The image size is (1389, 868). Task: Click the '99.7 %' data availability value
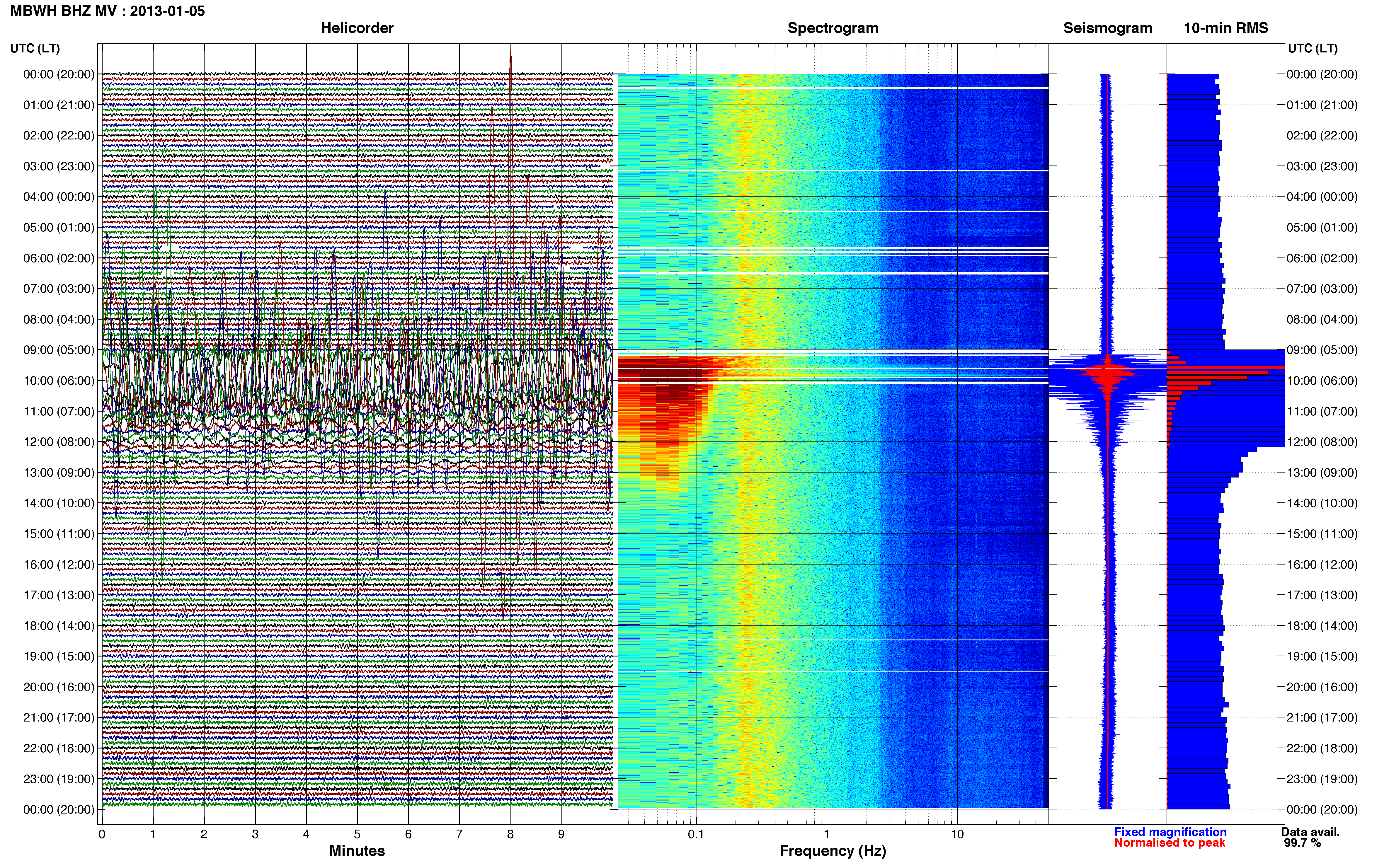pyautogui.click(x=1303, y=843)
